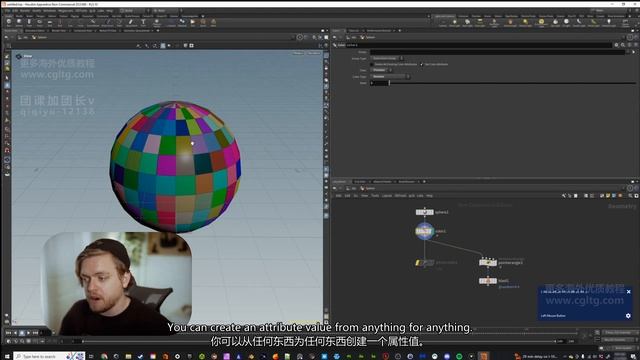The image size is (640, 360).
Task: Select the Metaball shelf tool
Action: pos(182,23)
